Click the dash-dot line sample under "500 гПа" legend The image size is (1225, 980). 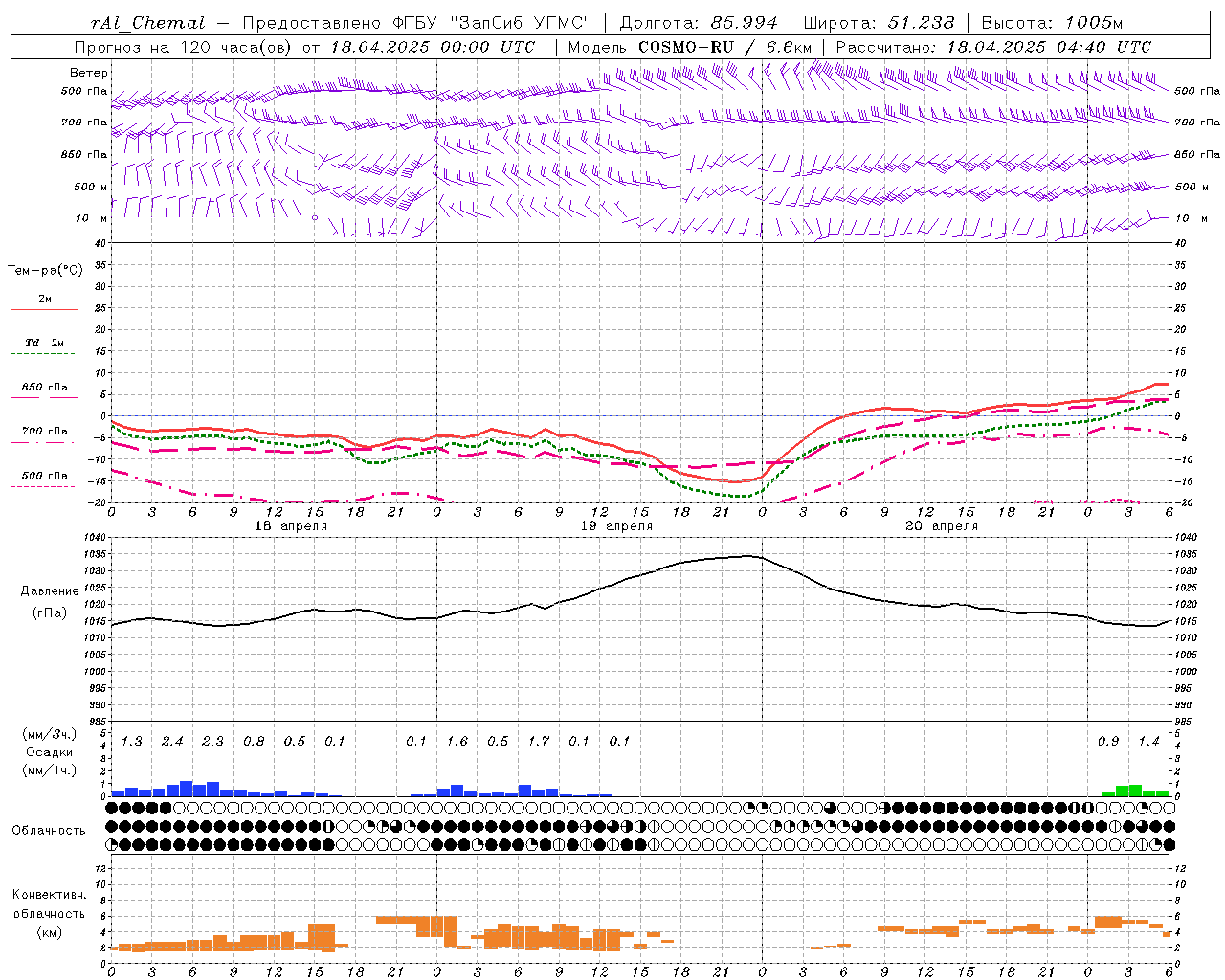tap(42, 486)
